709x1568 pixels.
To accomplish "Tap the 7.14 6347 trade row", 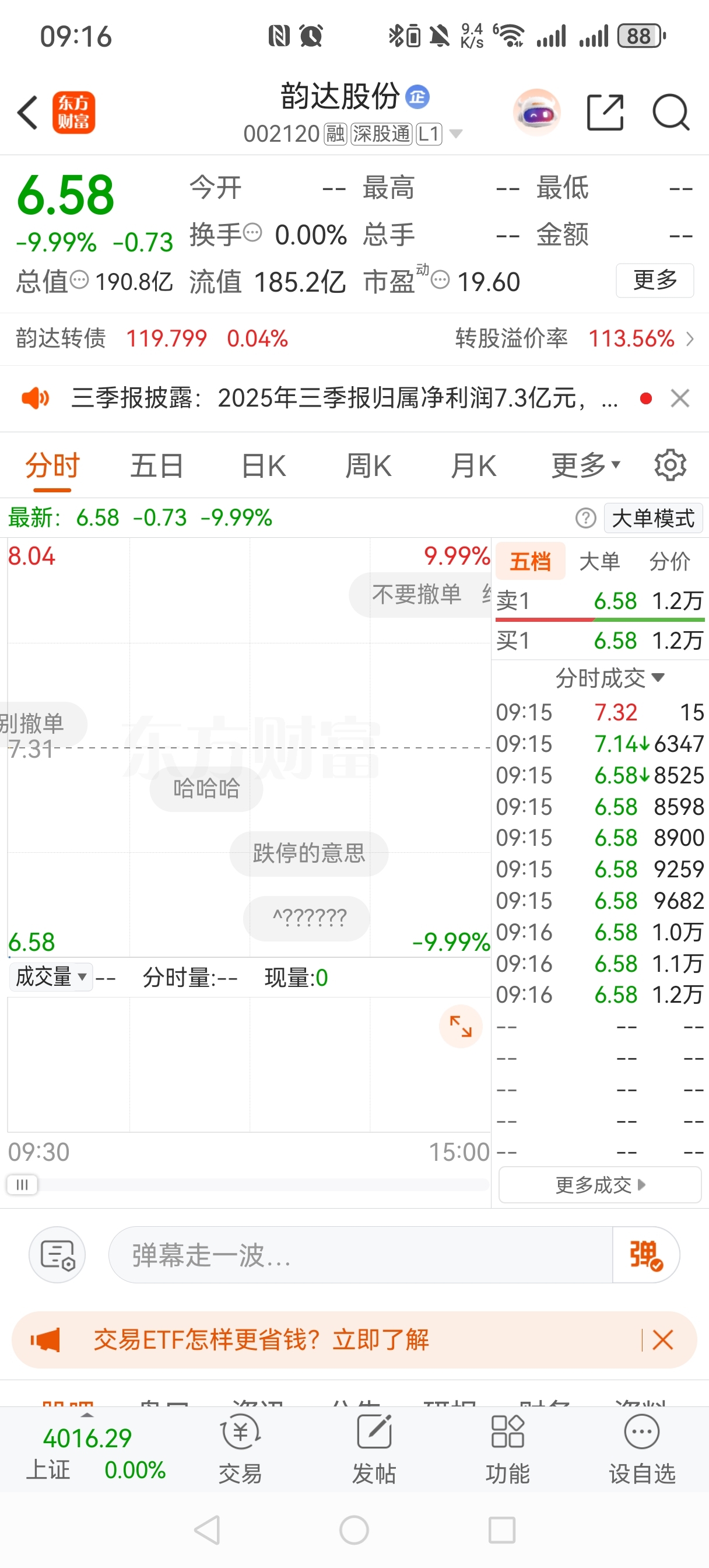I will pos(599,744).
